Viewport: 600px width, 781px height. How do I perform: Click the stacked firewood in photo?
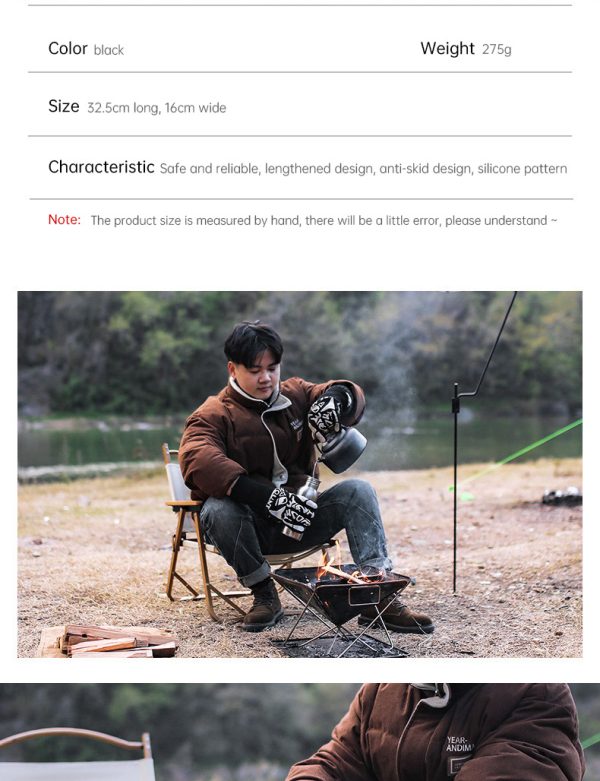click(108, 641)
